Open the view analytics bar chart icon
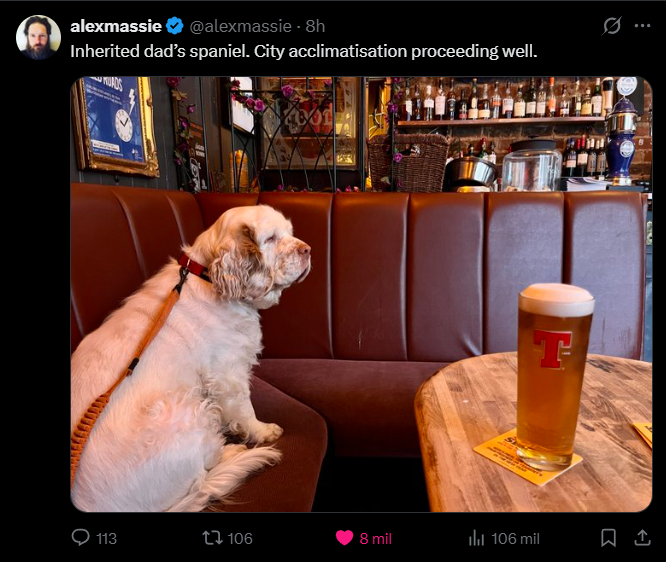 476,538
